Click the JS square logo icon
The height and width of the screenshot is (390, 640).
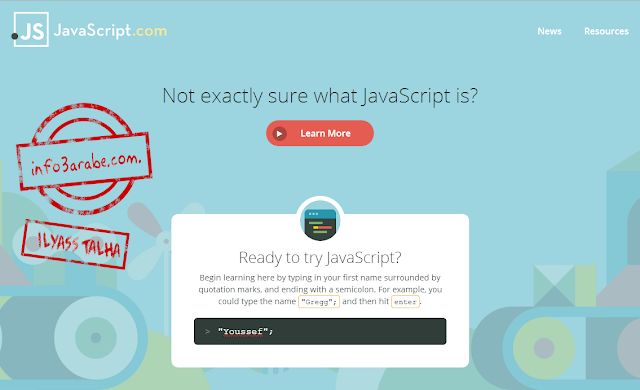click(x=31, y=29)
